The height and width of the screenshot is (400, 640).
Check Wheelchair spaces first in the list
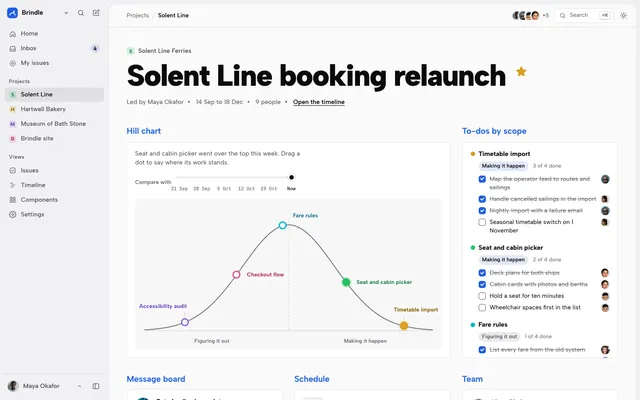pyautogui.click(x=482, y=307)
